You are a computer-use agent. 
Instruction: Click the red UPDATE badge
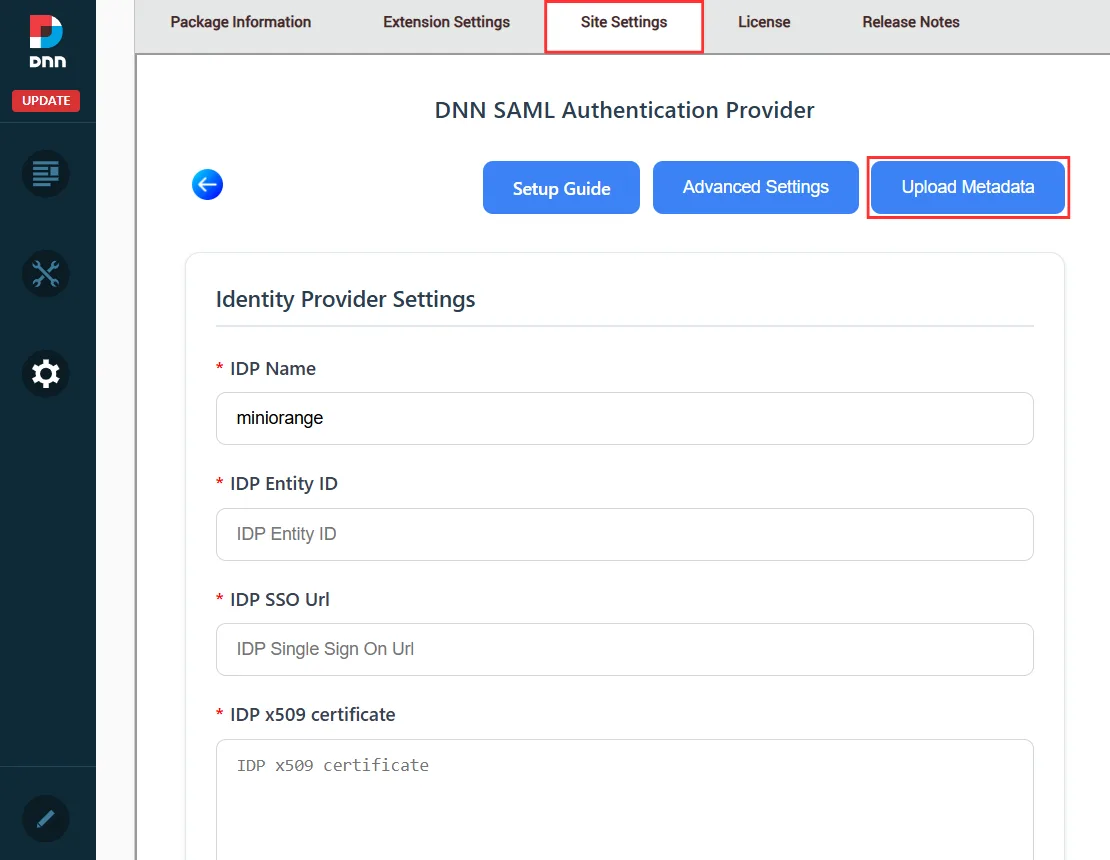pos(46,101)
